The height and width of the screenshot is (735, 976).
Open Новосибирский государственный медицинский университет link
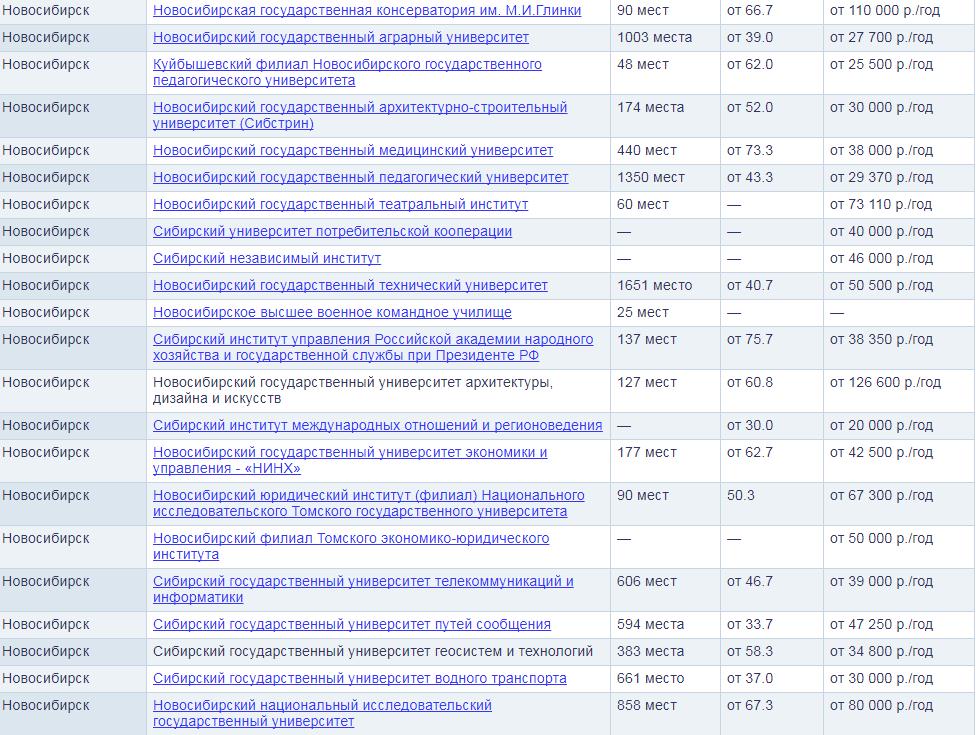[353, 150]
